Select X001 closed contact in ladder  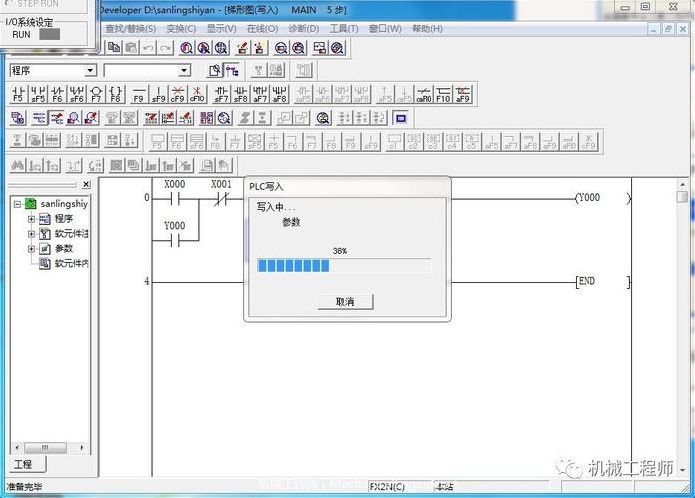click(x=221, y=199)
